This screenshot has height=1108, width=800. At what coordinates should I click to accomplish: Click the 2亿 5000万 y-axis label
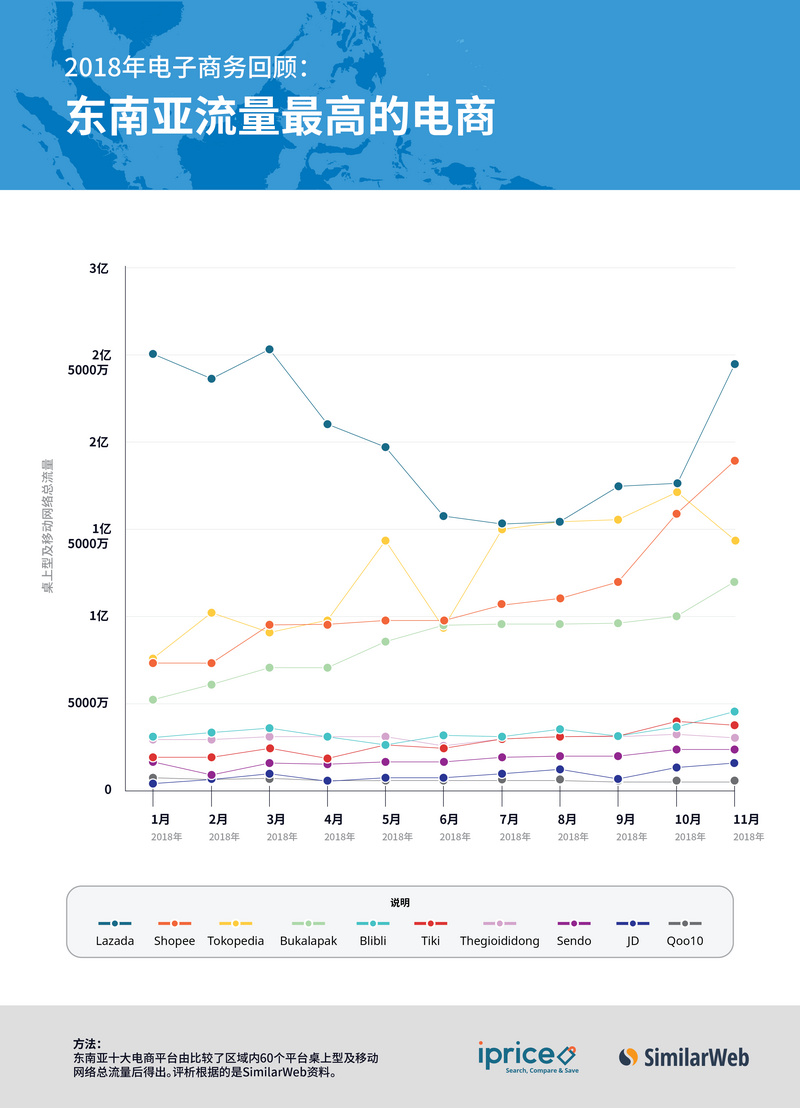pyautogui.click(x=88, y=363)
